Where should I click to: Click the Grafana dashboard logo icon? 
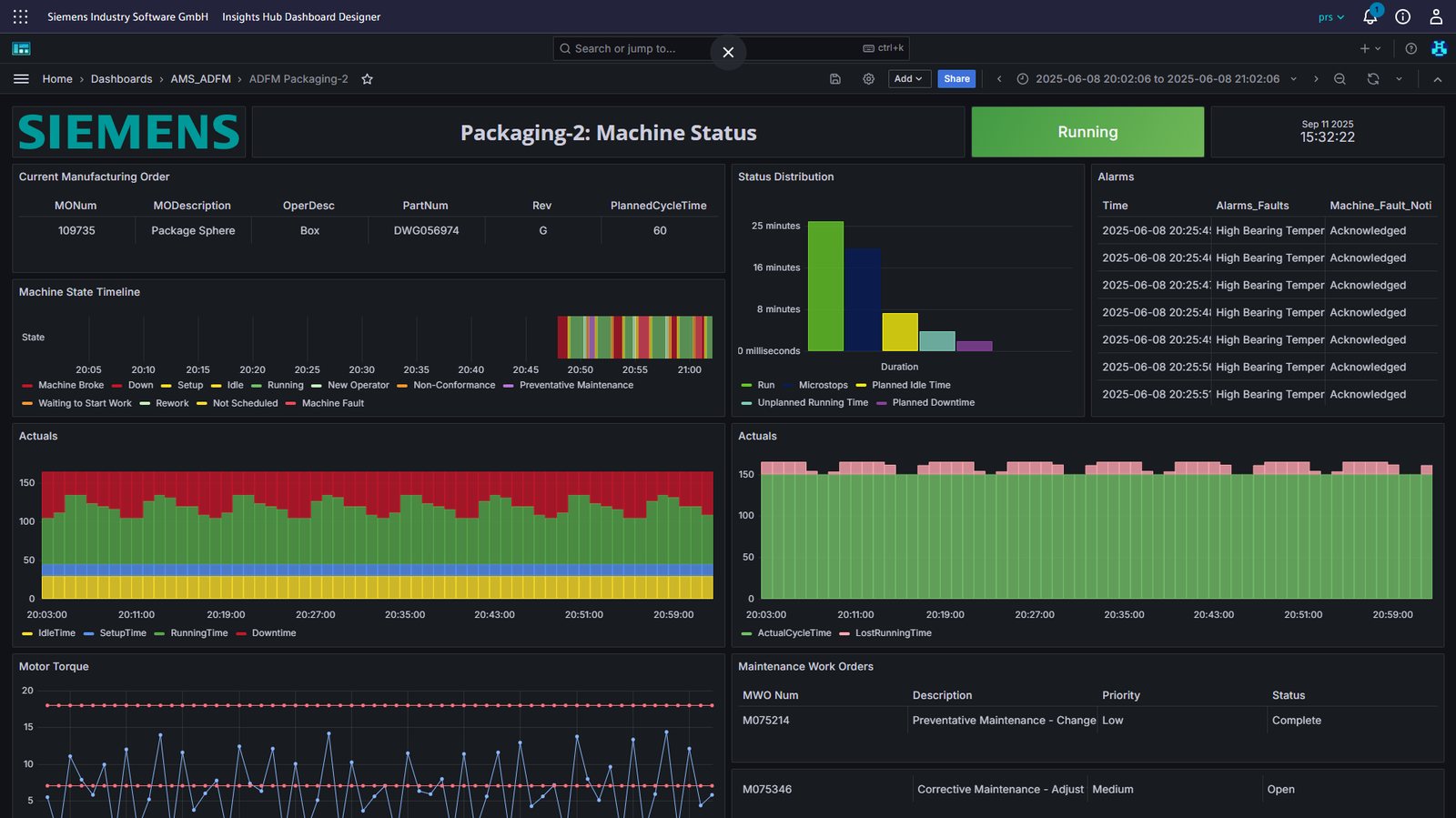(21, 48)
